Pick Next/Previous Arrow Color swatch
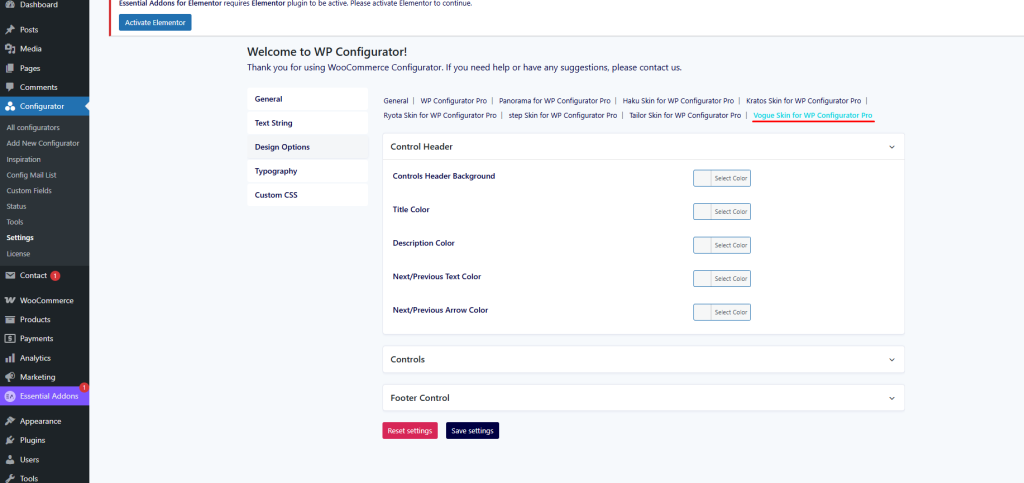This screenshot has width=1024, height=483. [722, 312]
